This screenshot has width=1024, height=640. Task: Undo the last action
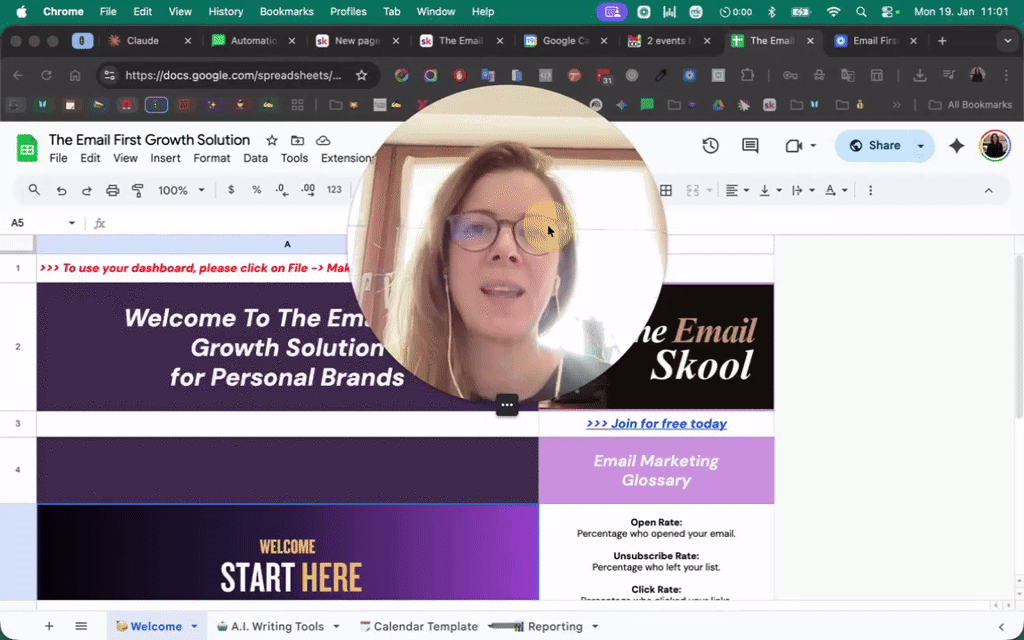click(60, 190)
